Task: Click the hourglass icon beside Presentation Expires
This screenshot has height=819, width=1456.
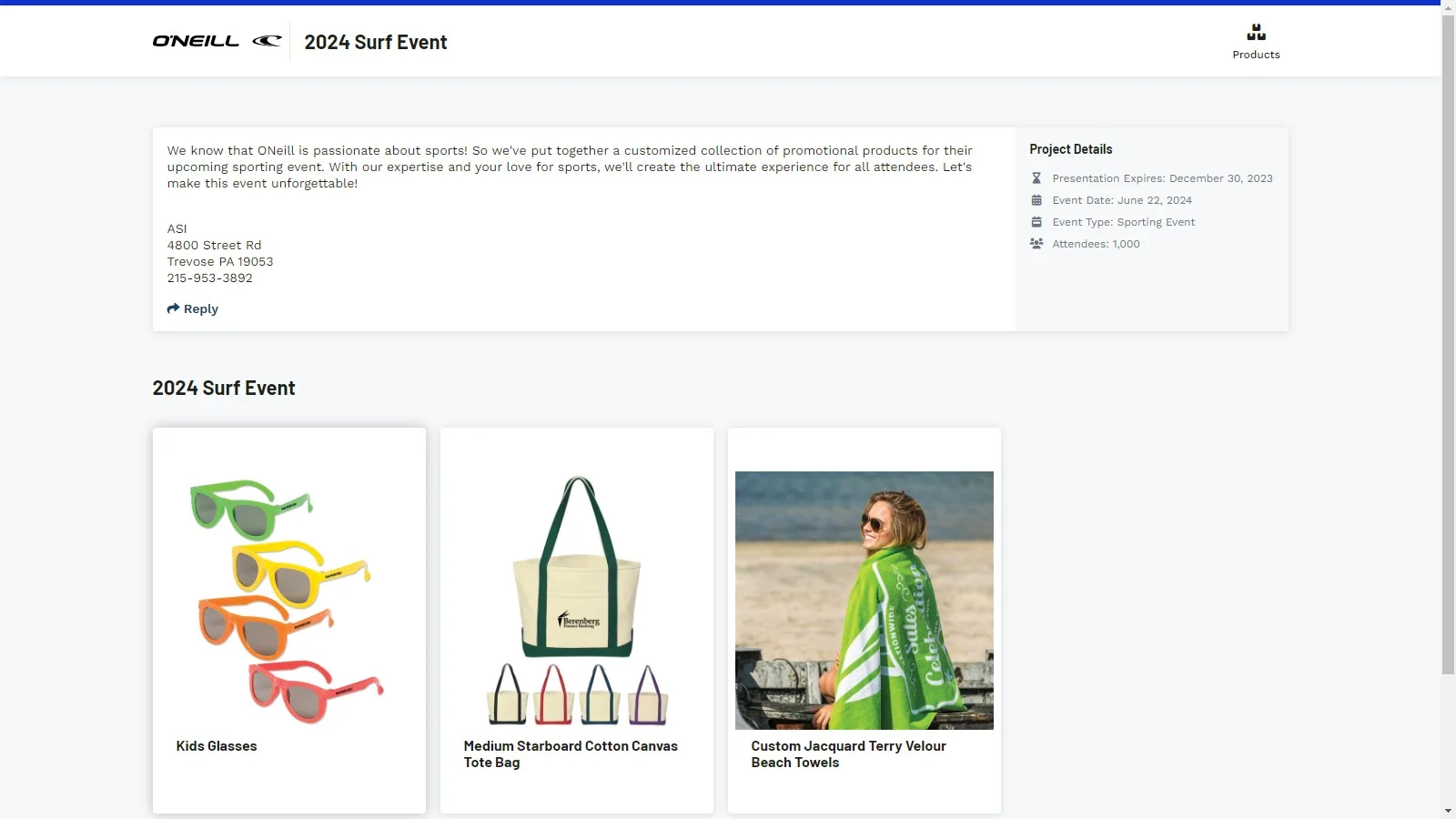Action: 1036,178
